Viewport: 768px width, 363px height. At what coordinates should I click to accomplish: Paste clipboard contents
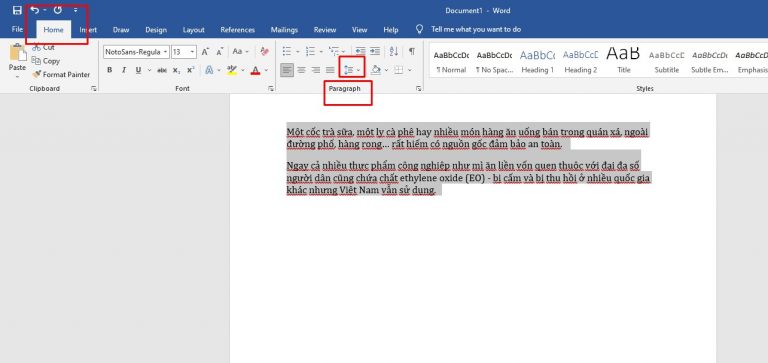(18, 57)
